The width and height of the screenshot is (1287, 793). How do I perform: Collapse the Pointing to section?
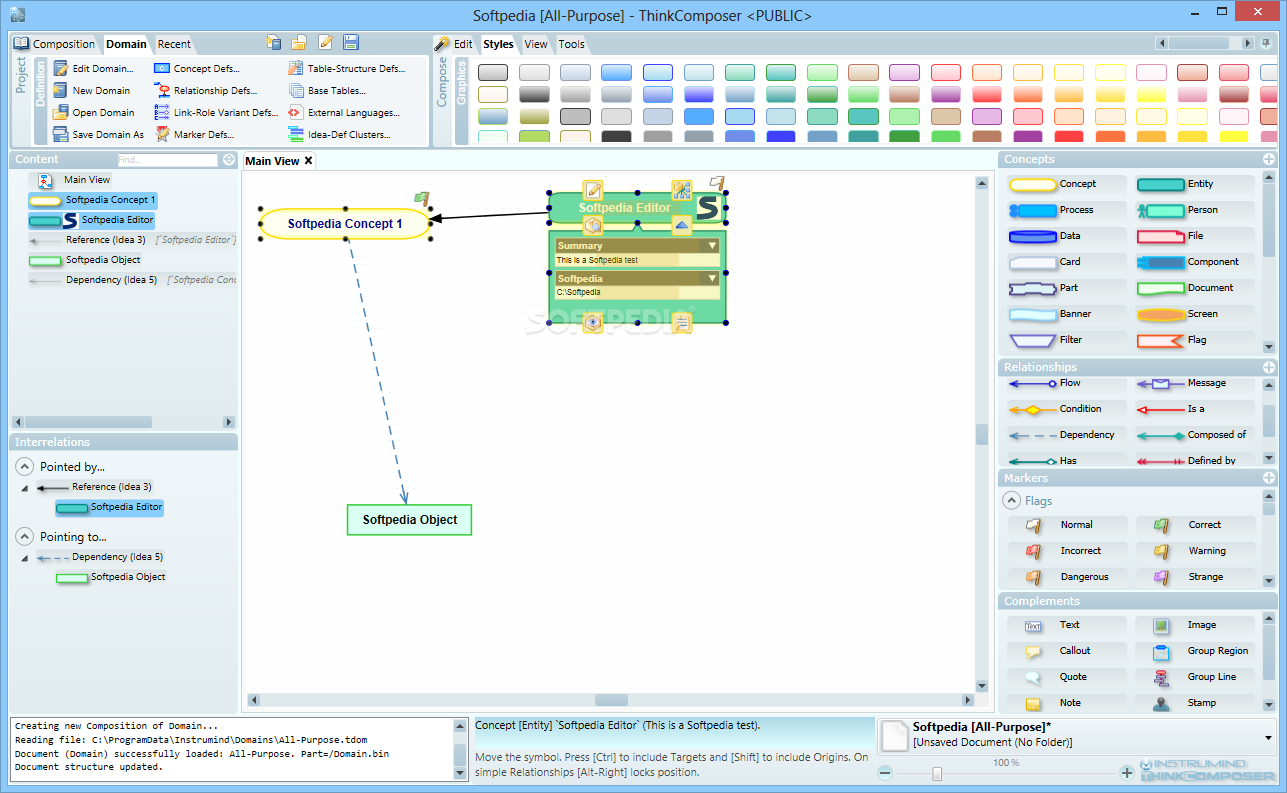click(x=24, y=537)
